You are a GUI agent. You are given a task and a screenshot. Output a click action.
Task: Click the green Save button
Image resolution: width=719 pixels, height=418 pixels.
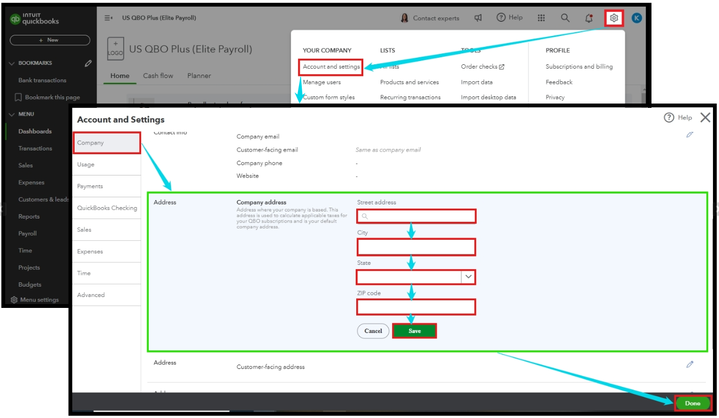pyautogui.click(x=414, y=331)
